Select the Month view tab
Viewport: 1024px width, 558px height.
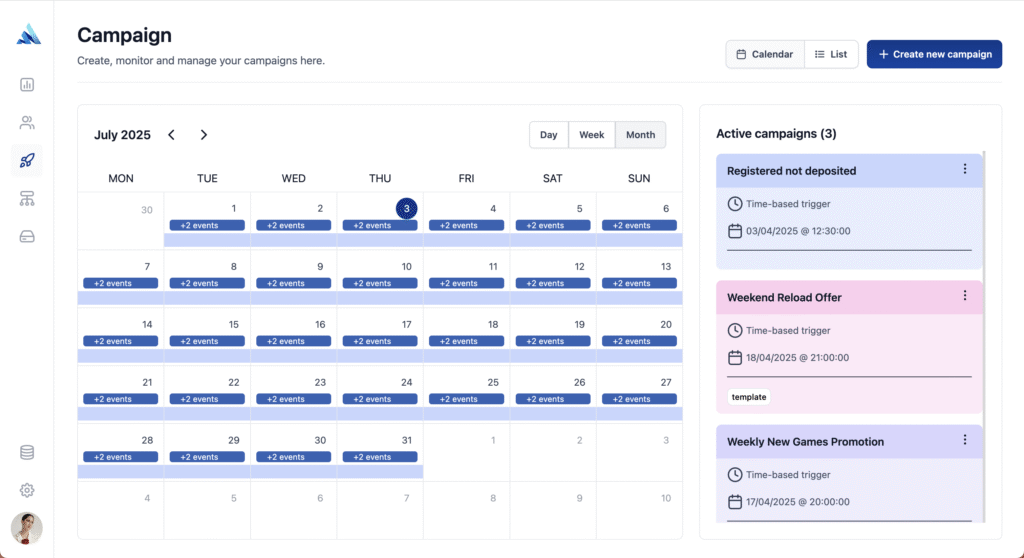coord(641,135)
